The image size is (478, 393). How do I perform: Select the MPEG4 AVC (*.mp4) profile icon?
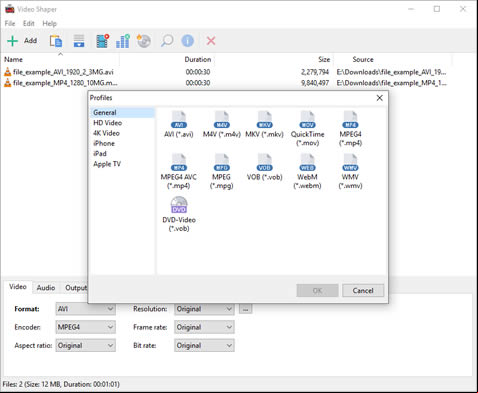pos(179,163)
